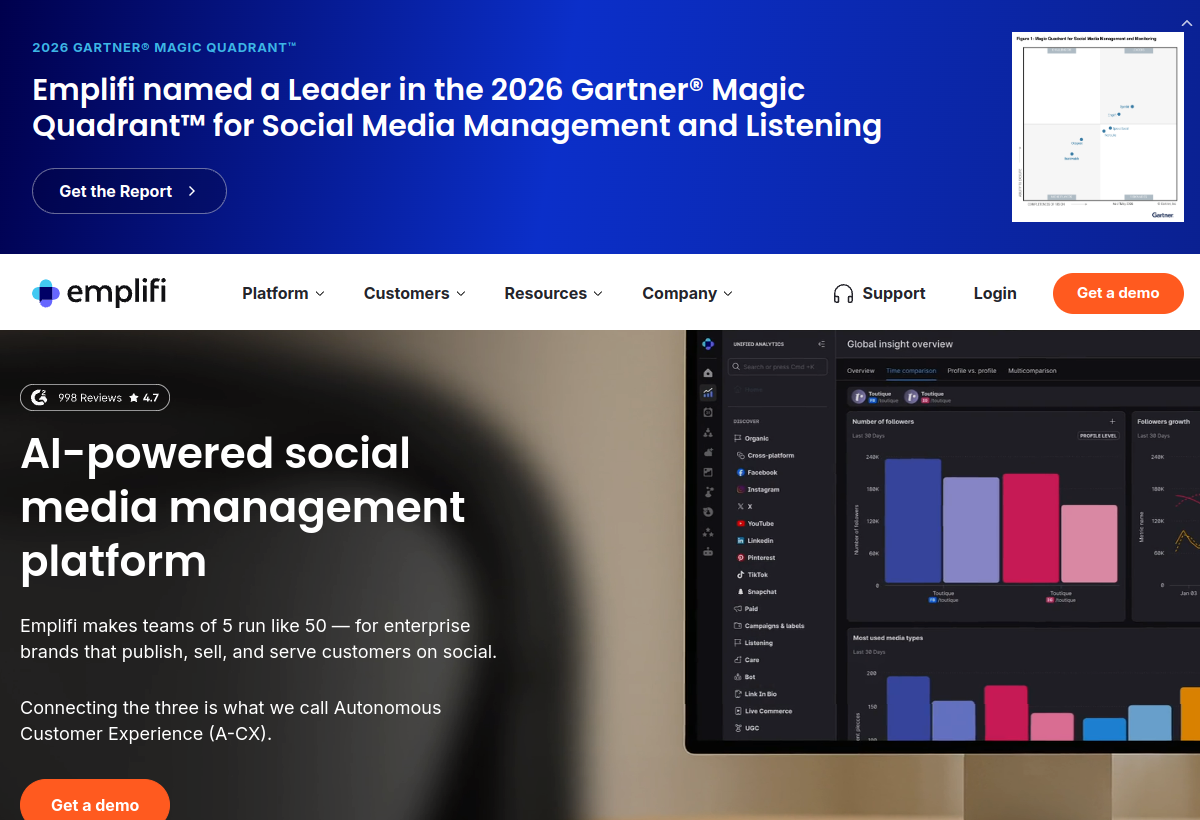1200x820 pixels.
Task: Click the X icon in the dashboard sidebar
Action: pos(740,506)
